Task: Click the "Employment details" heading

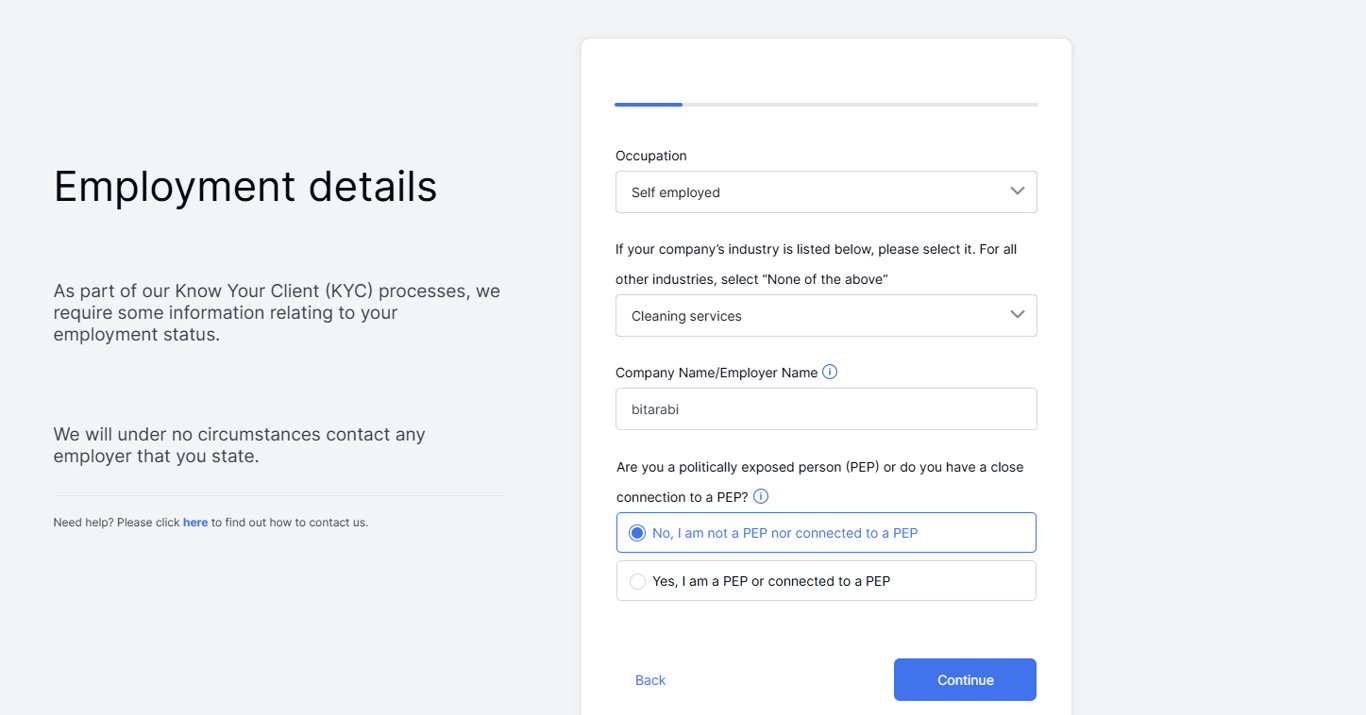Action: [245, 186]
